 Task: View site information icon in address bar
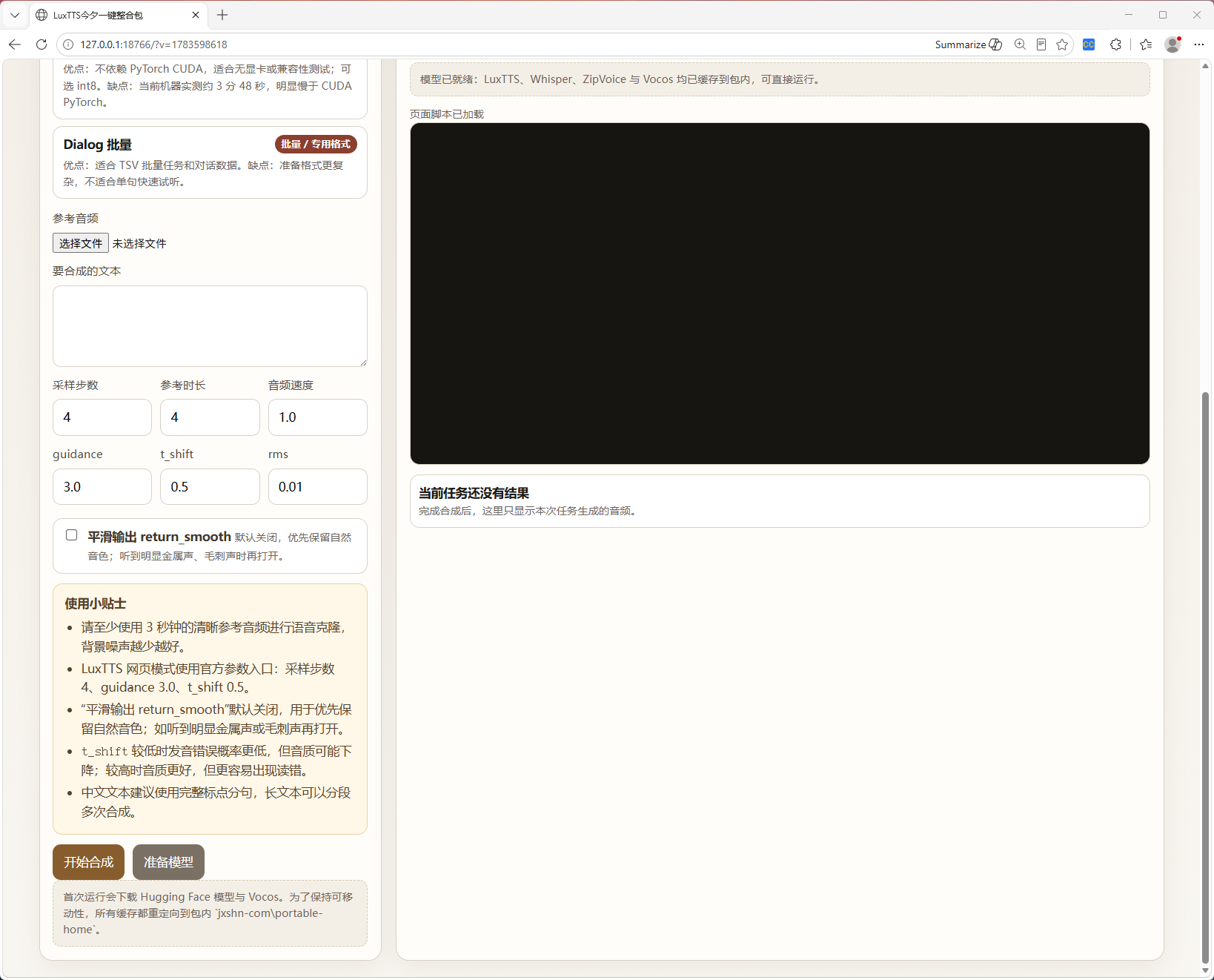pyautogui.click(x=68, y=44)
